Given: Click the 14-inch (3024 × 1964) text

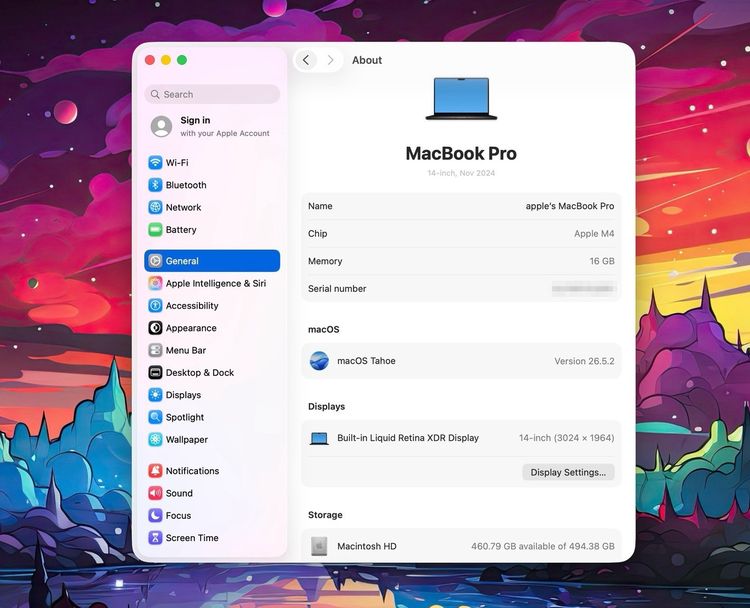Looking at the screenshot, I should click(x=567, y=438).
